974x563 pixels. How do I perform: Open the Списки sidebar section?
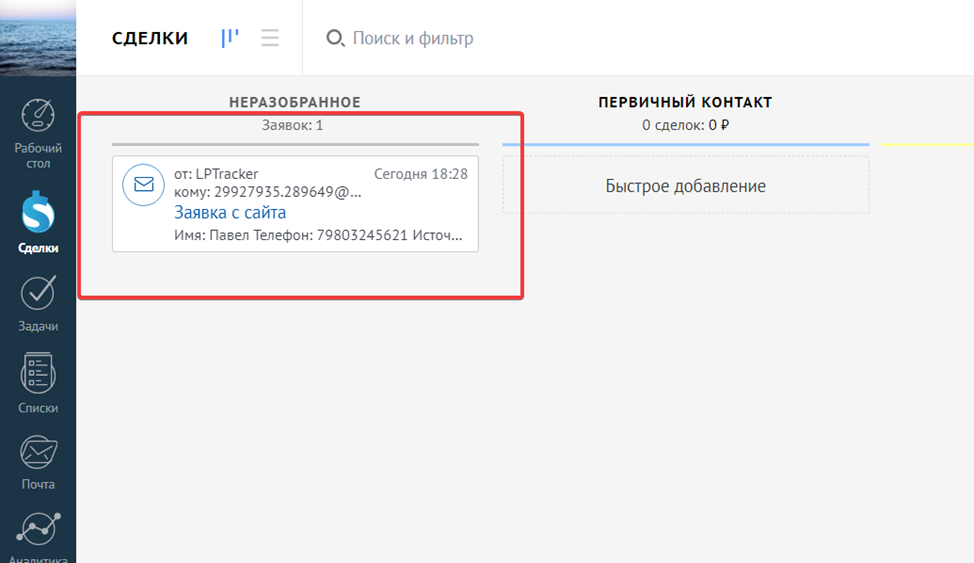click(38, 383)
